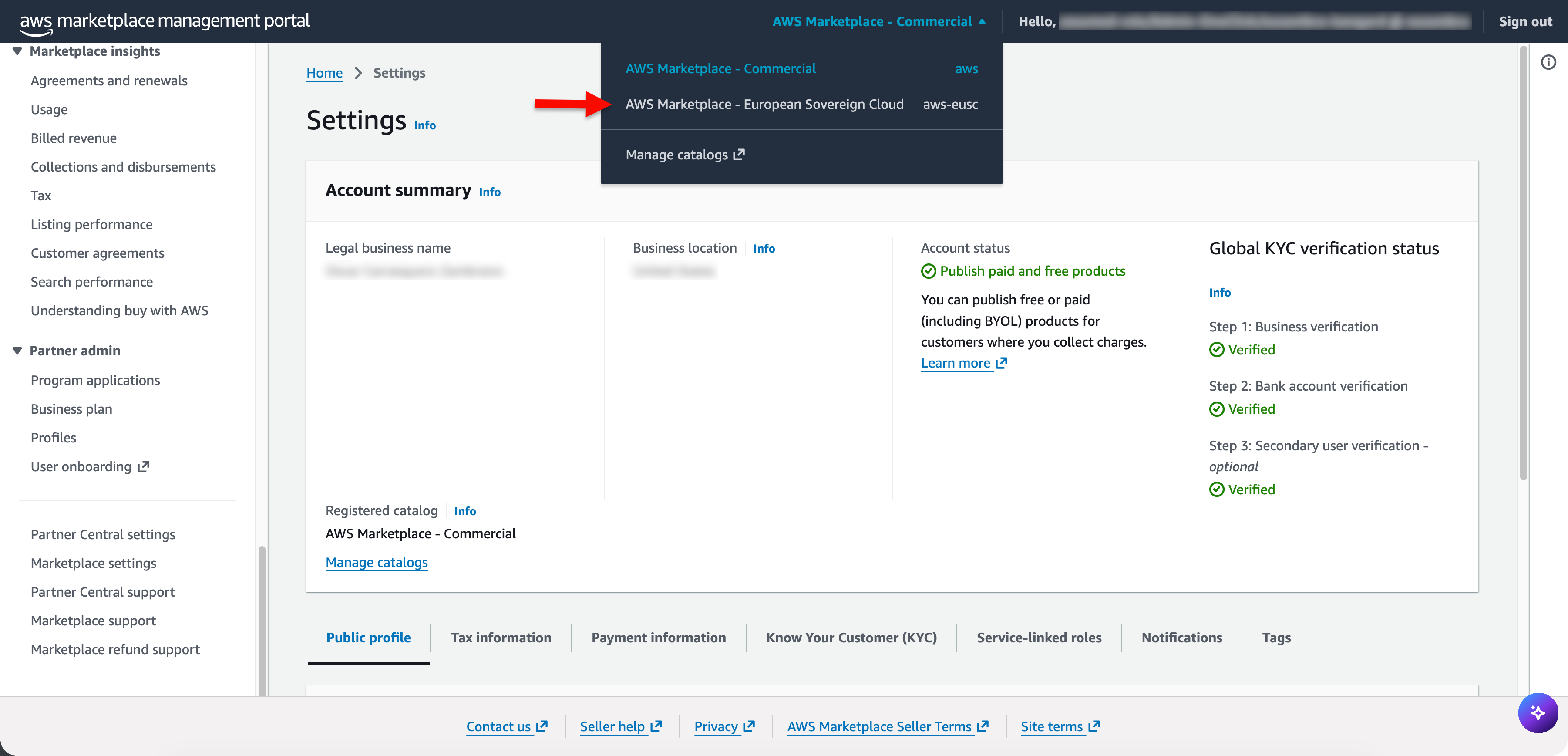This screenshot has width=1568, height=756.
Task: Collapse the Partner admin section
Action: (17, 351)
